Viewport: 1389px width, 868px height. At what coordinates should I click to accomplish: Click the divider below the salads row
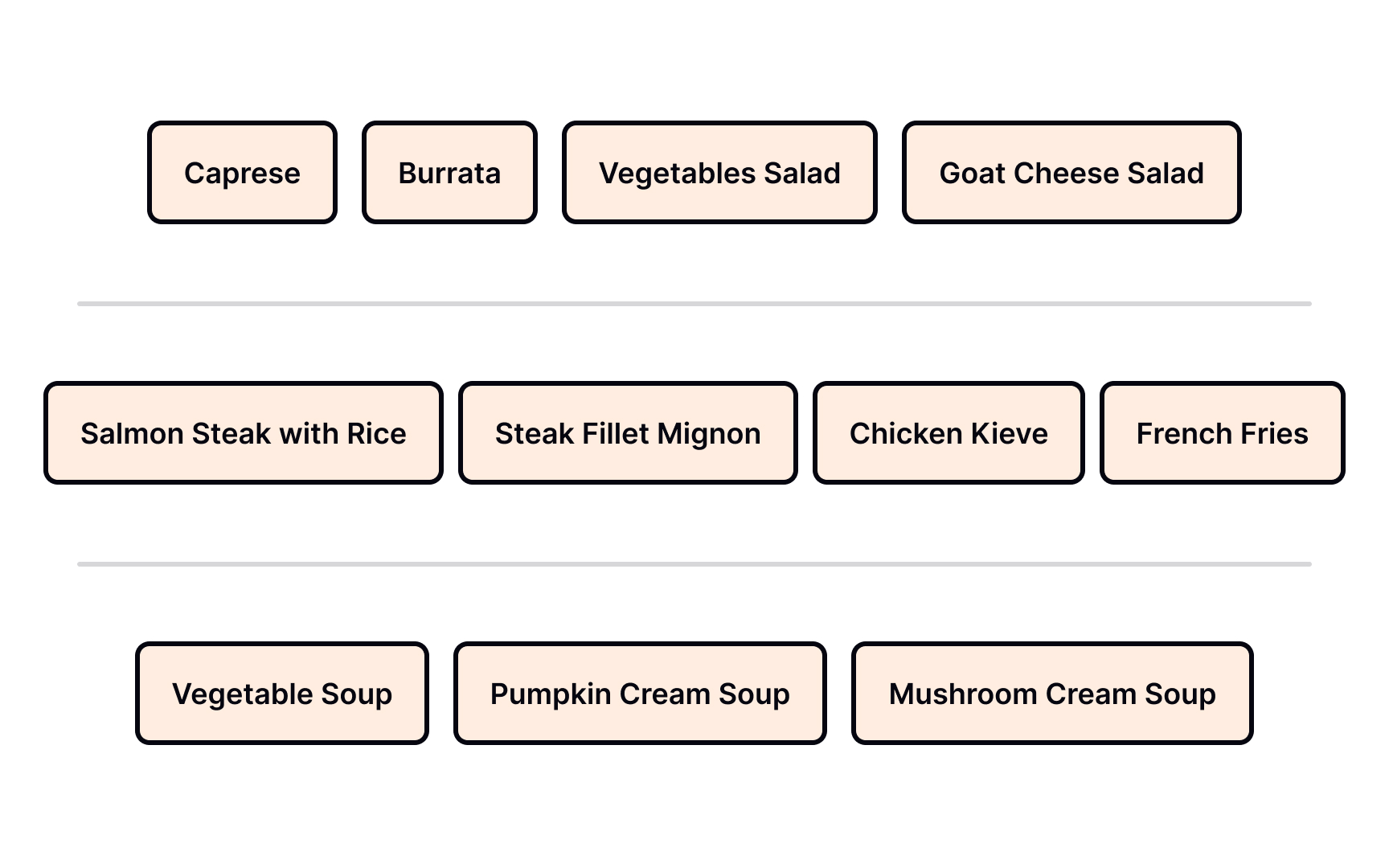694,304
